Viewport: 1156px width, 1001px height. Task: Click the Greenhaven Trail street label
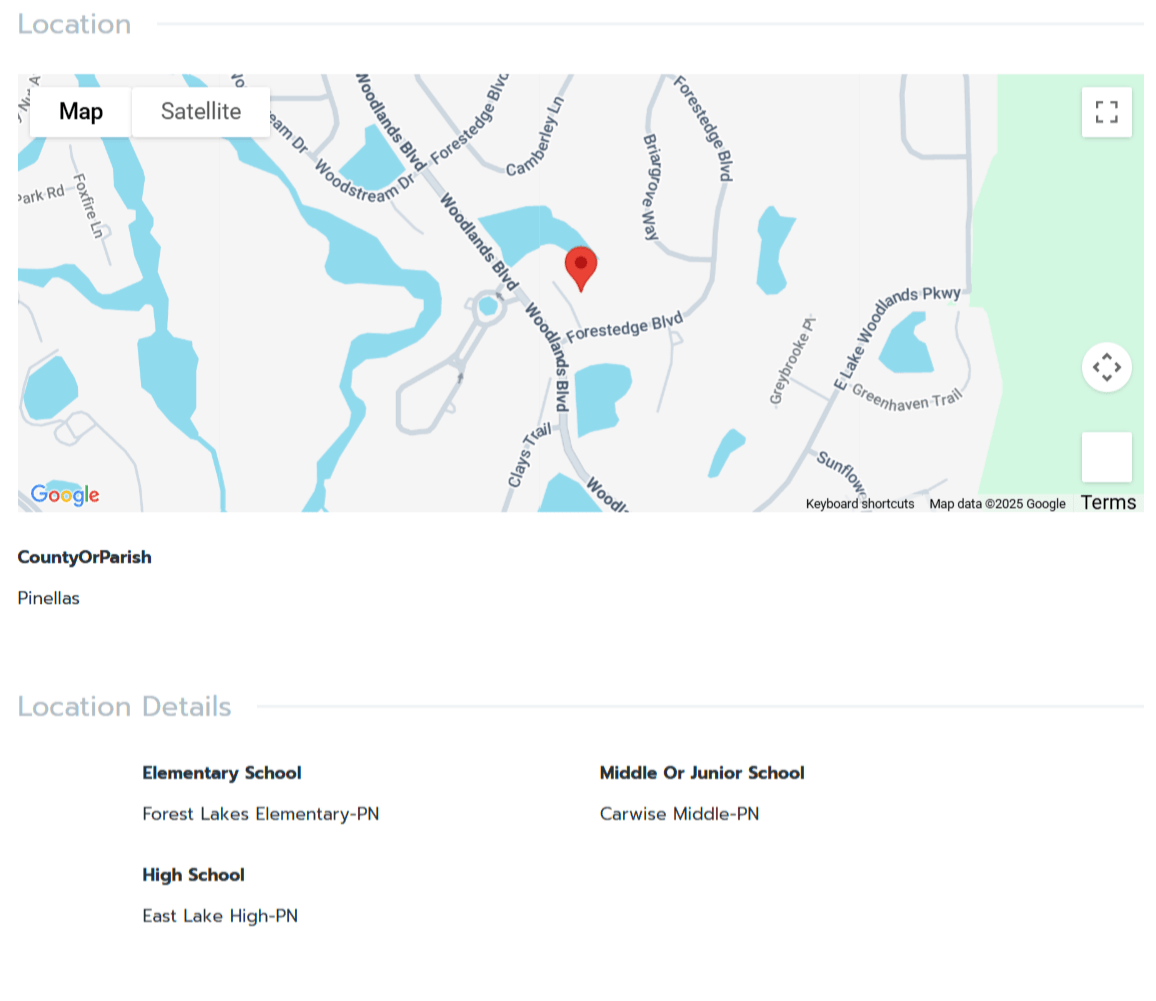click(907, 395)
